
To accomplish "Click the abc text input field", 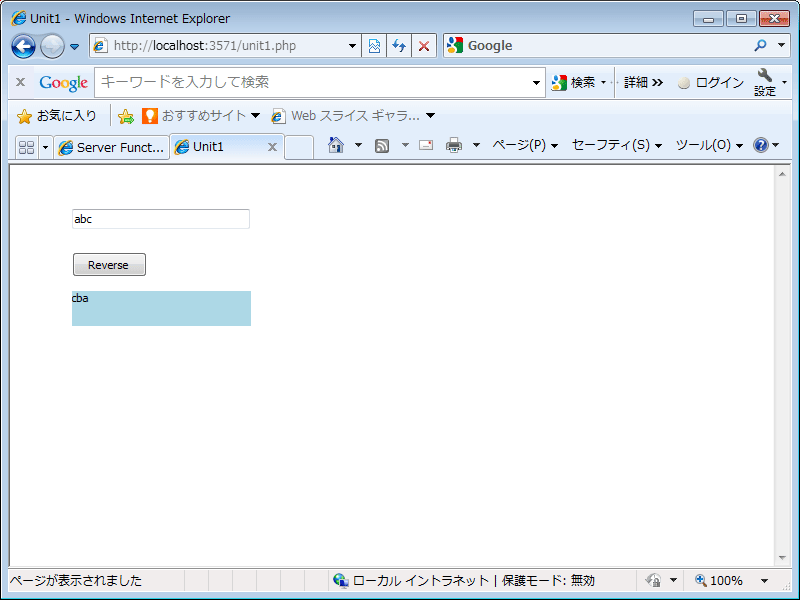I will pos(161,219).
